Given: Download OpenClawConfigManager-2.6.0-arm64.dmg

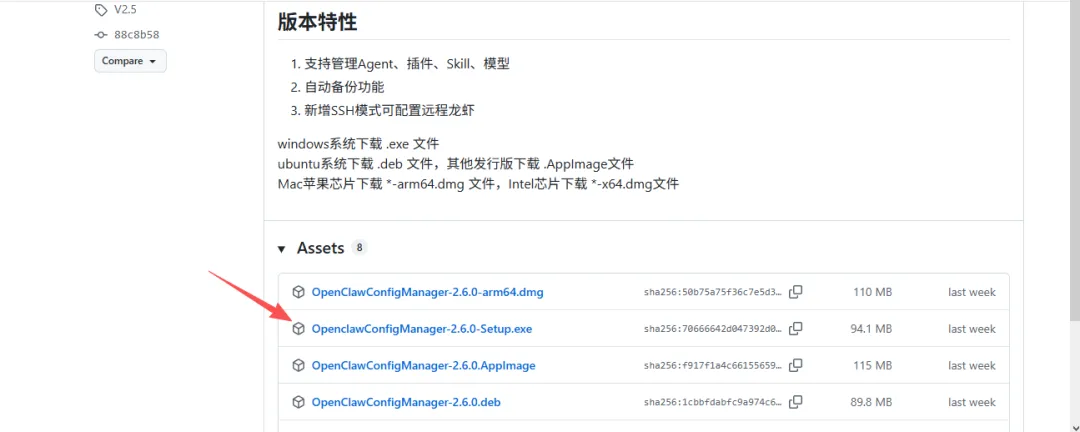Looking at the screenshot, I should click(427, 292).
